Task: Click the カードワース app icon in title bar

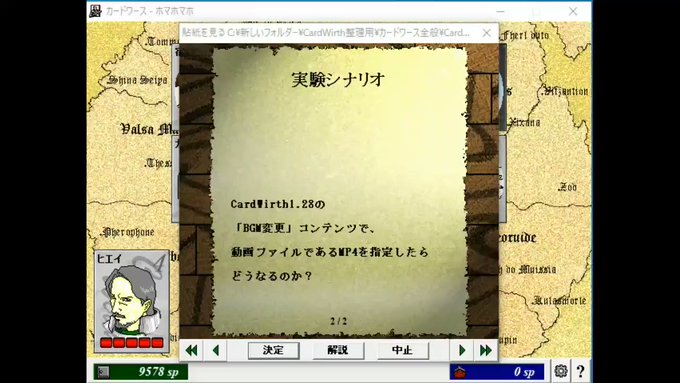Action: click(x=95, y=11)
